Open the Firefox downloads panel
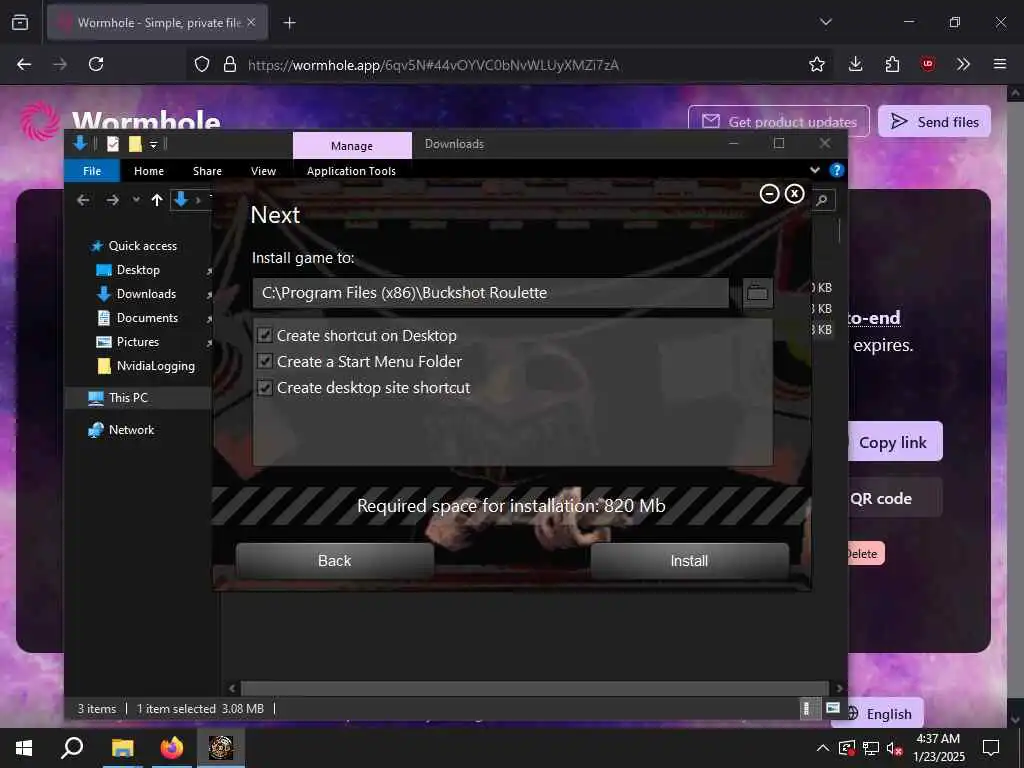 tap(856, 64)
